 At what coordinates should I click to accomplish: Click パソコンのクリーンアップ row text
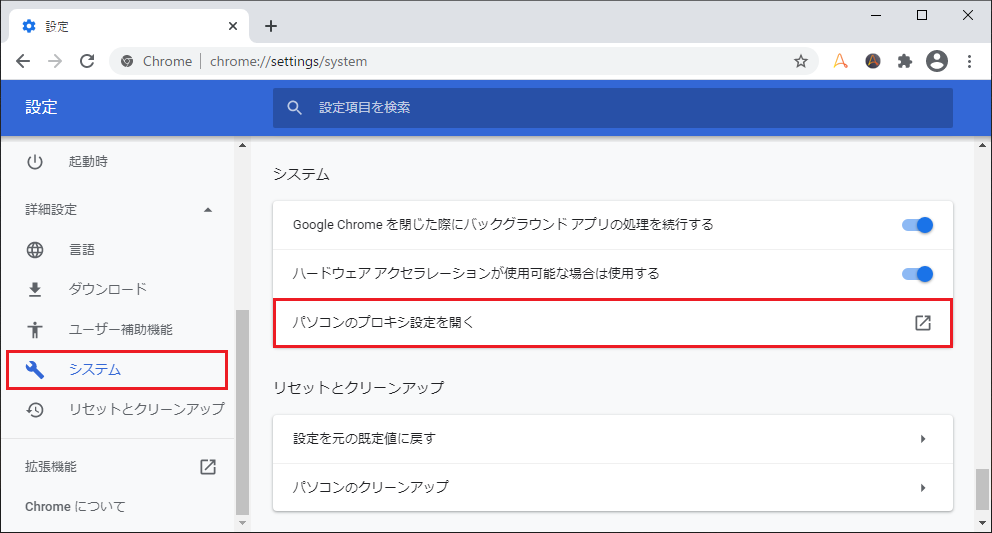click(371, 487)
